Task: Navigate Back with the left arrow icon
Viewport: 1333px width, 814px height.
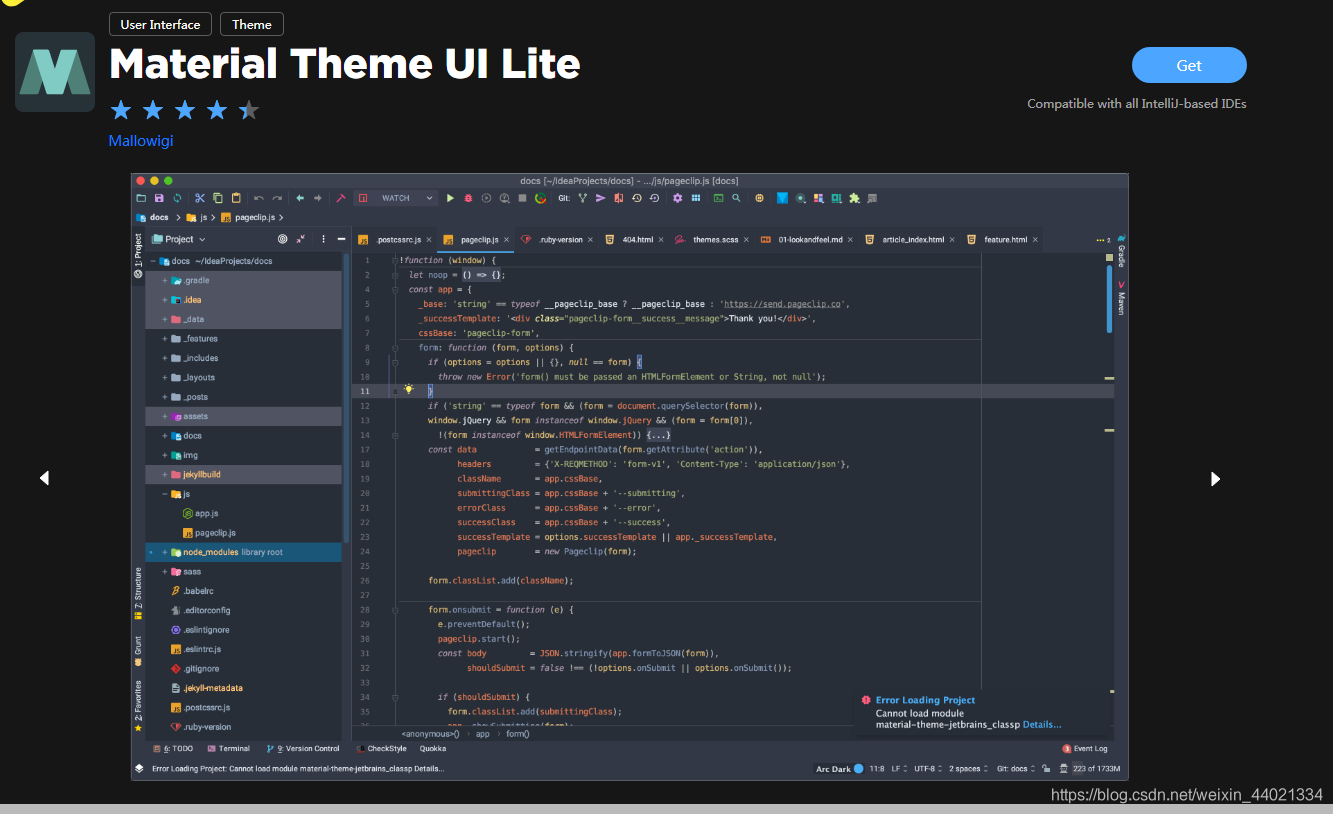Action: [x=300, y=198]
